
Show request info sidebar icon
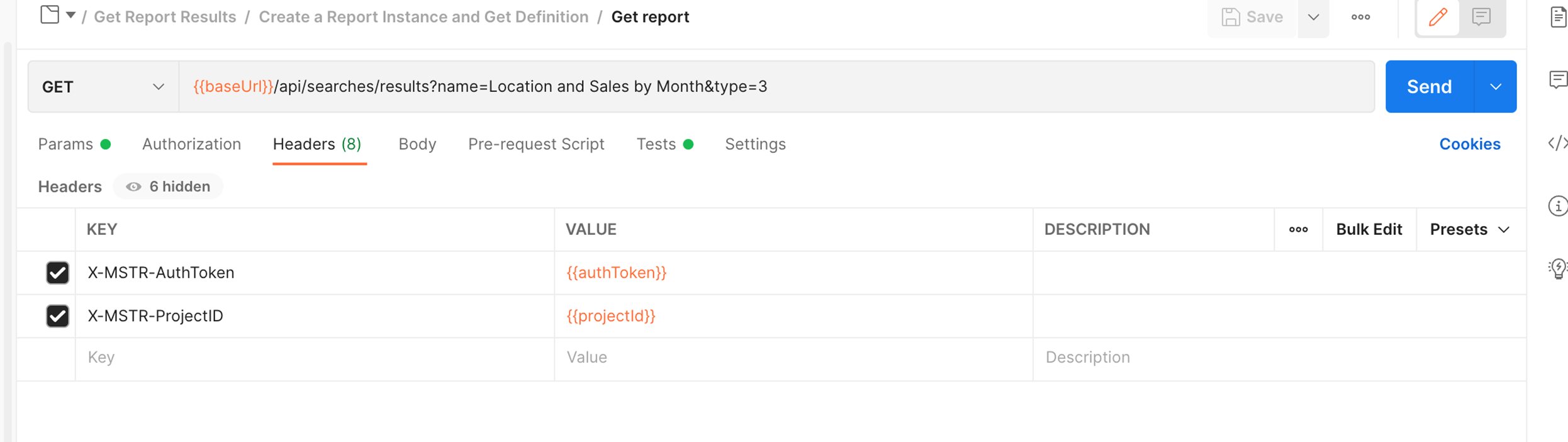click(1557, 206)
